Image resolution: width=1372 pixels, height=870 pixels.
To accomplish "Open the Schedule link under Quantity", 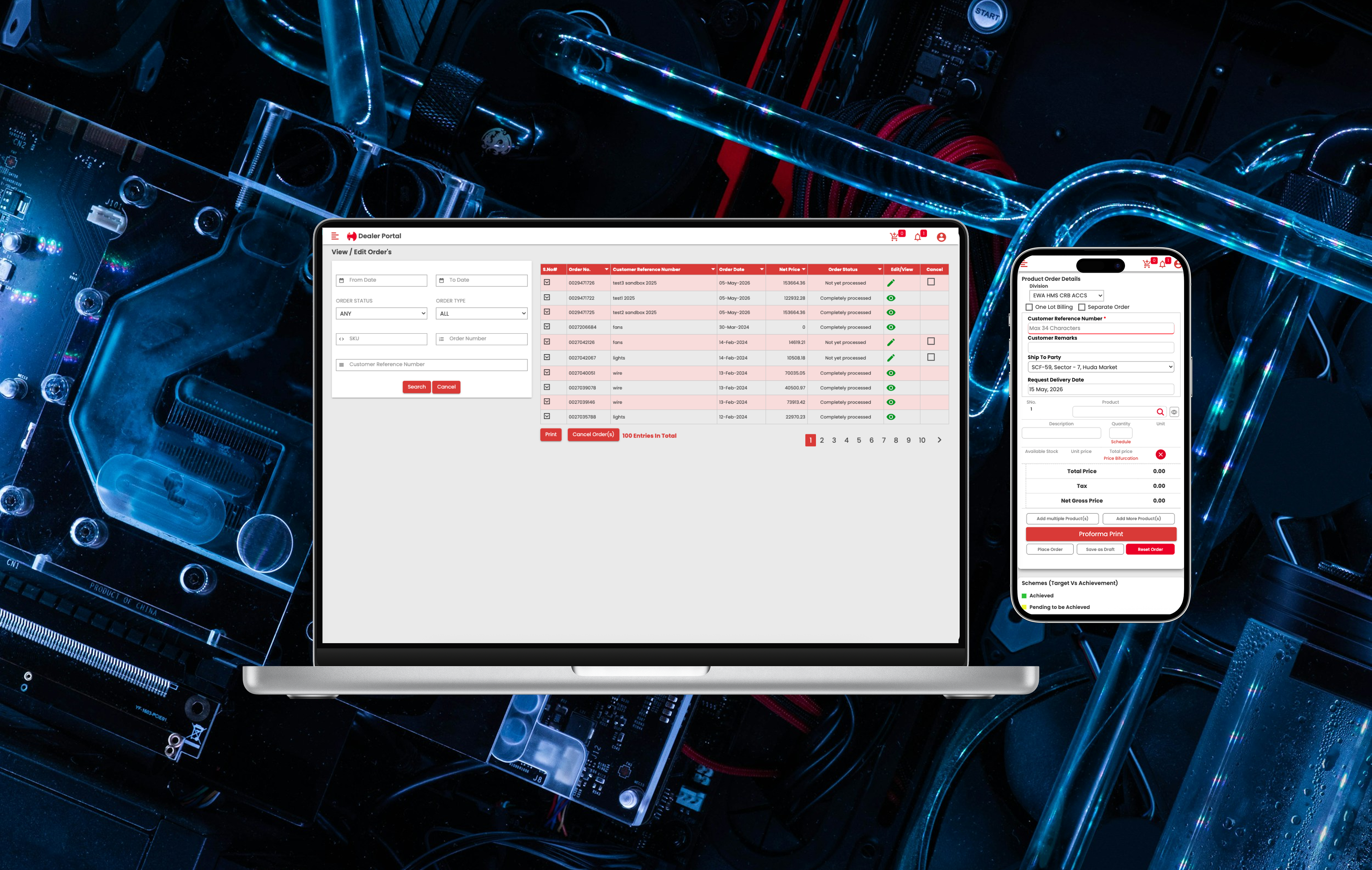I will click(x=1121, y=442).
